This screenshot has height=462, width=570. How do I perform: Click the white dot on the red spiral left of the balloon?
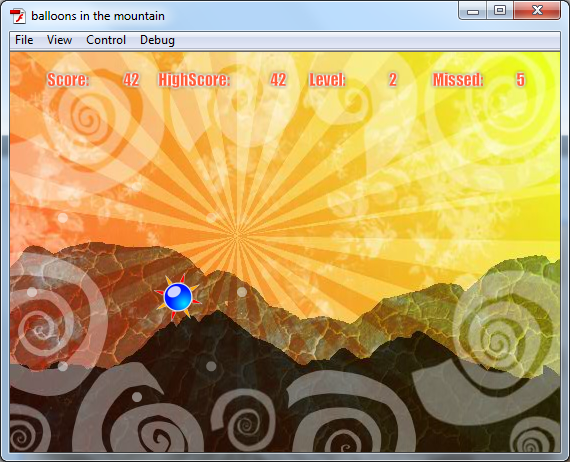(x=32, y=292)
